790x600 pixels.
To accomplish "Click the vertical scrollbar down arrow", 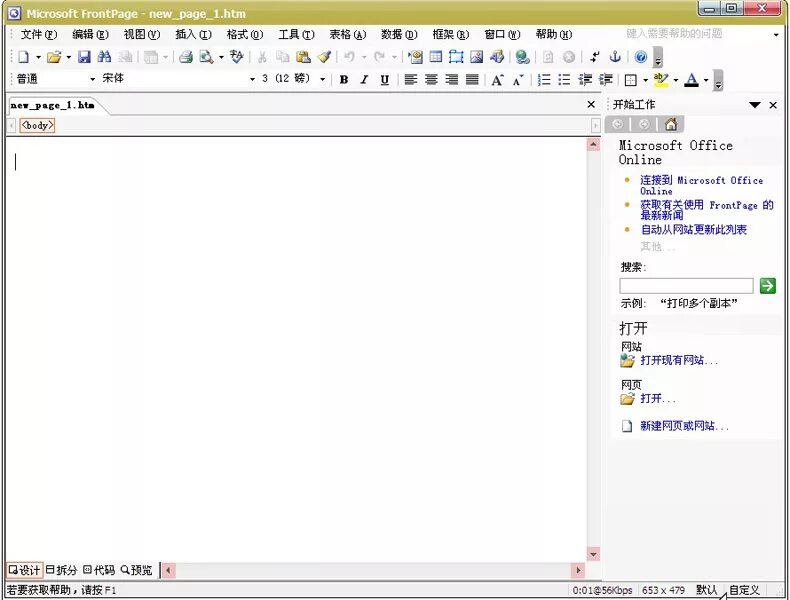I will coord(594,554).
